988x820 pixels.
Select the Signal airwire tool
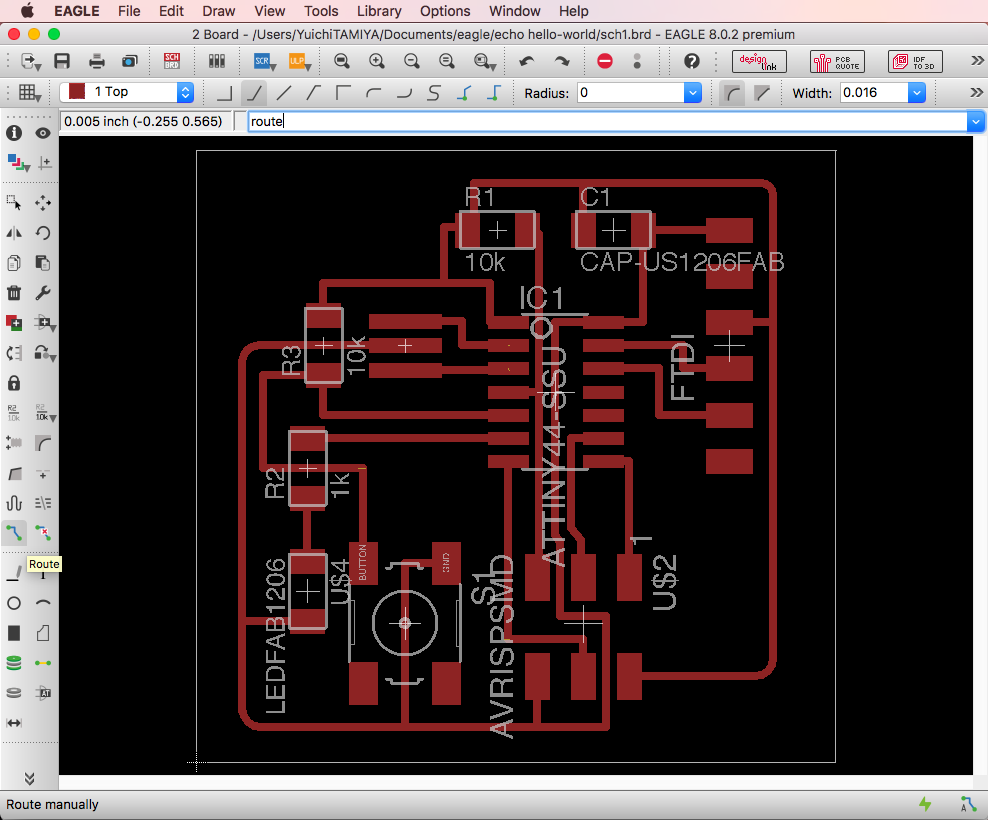[43, 663]
